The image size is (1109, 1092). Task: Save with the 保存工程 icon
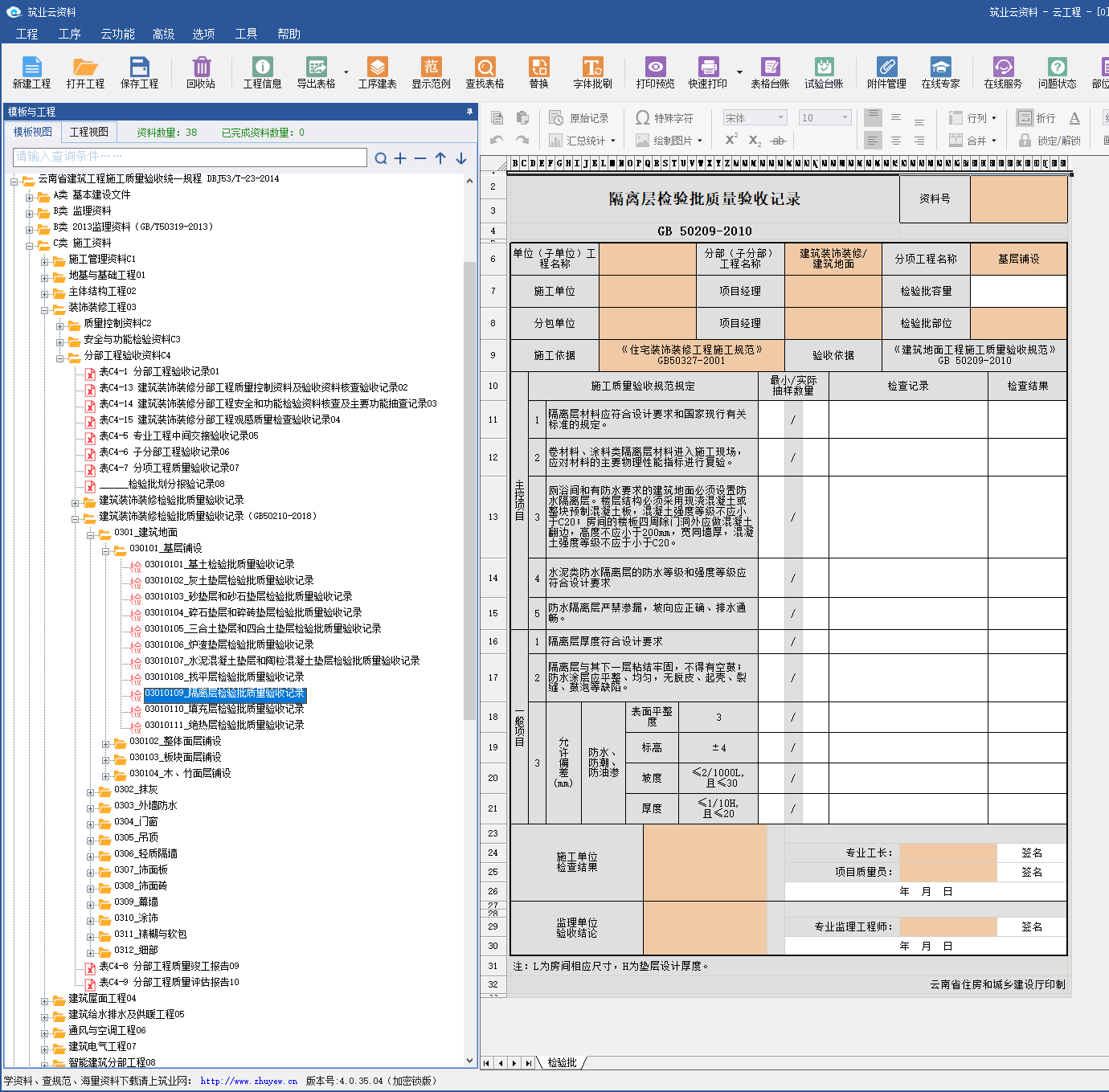click(139, 72)
